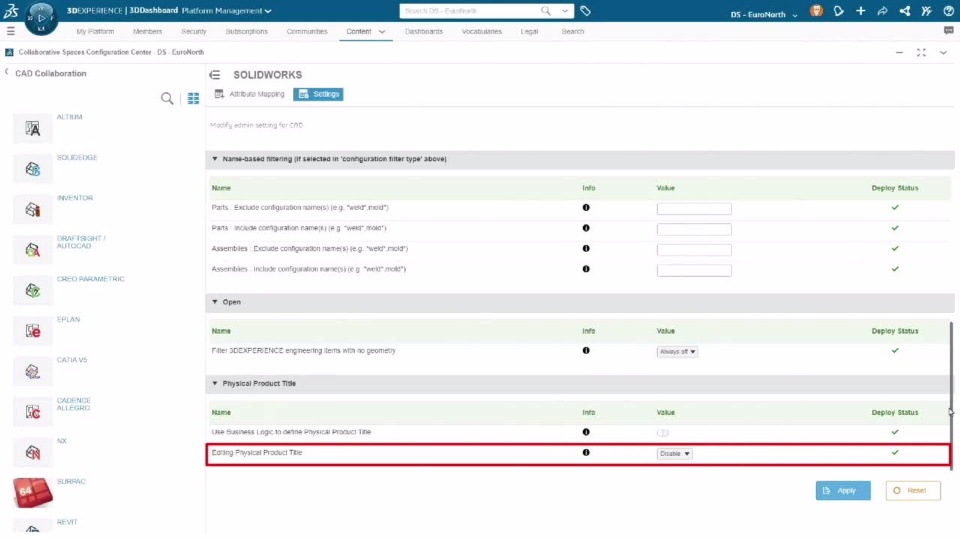Click the settings panel vertical scrollbar
The height and width of the screenshot is (540, 960).
[951, 396]
